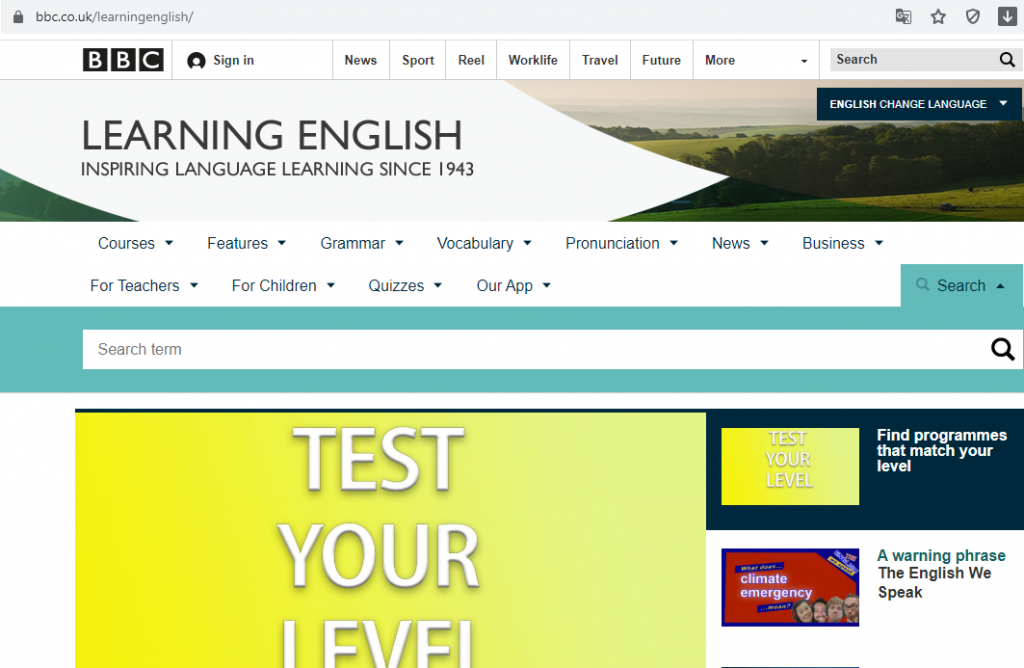Image resolution: width=1024 pixels, height=668 pixels.
Task: Click the Search term input field
Action: click(536, 349)
